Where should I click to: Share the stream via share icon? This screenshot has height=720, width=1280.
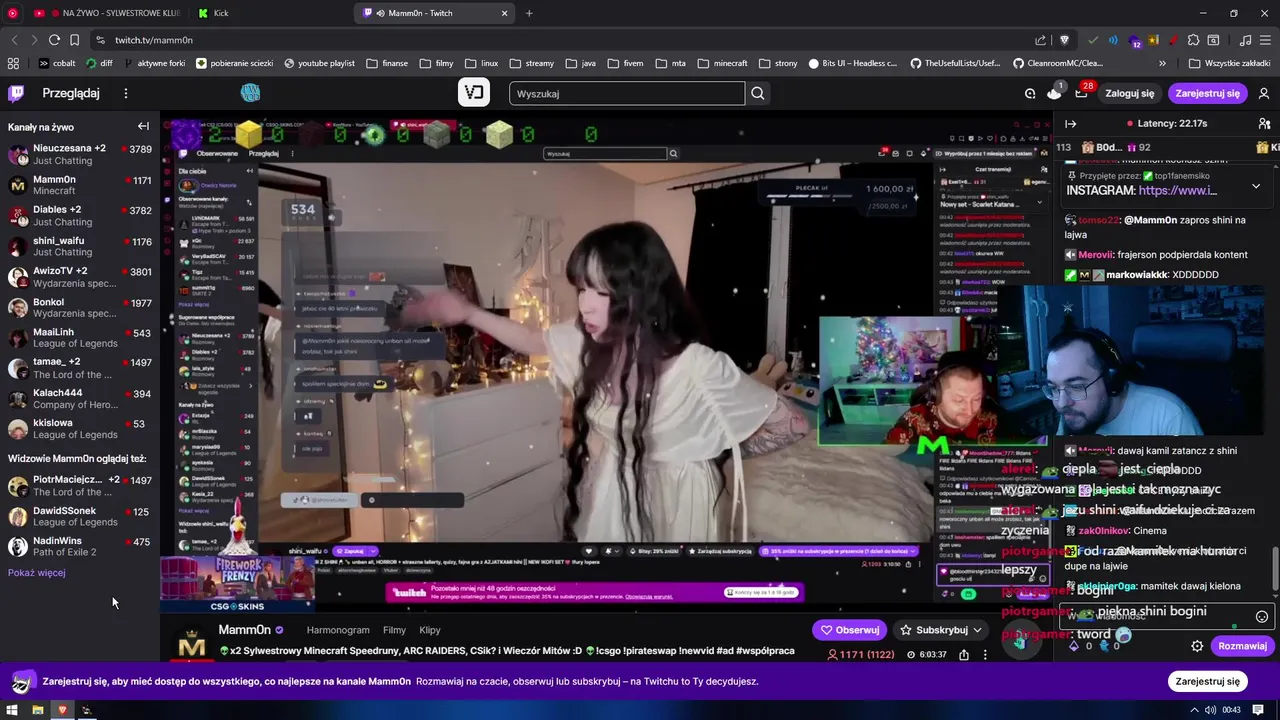964,655
